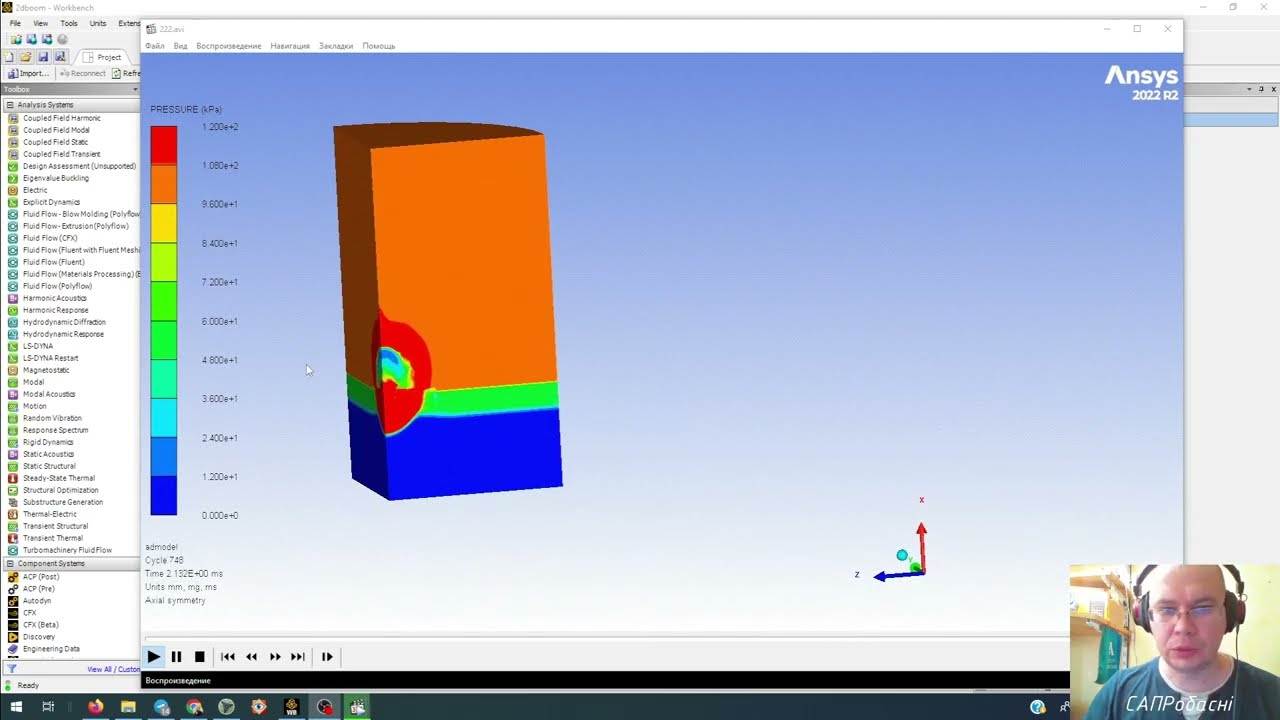The image size is (1280, 720).
Task: Open the Навигация menu
Action: [290, 46]
